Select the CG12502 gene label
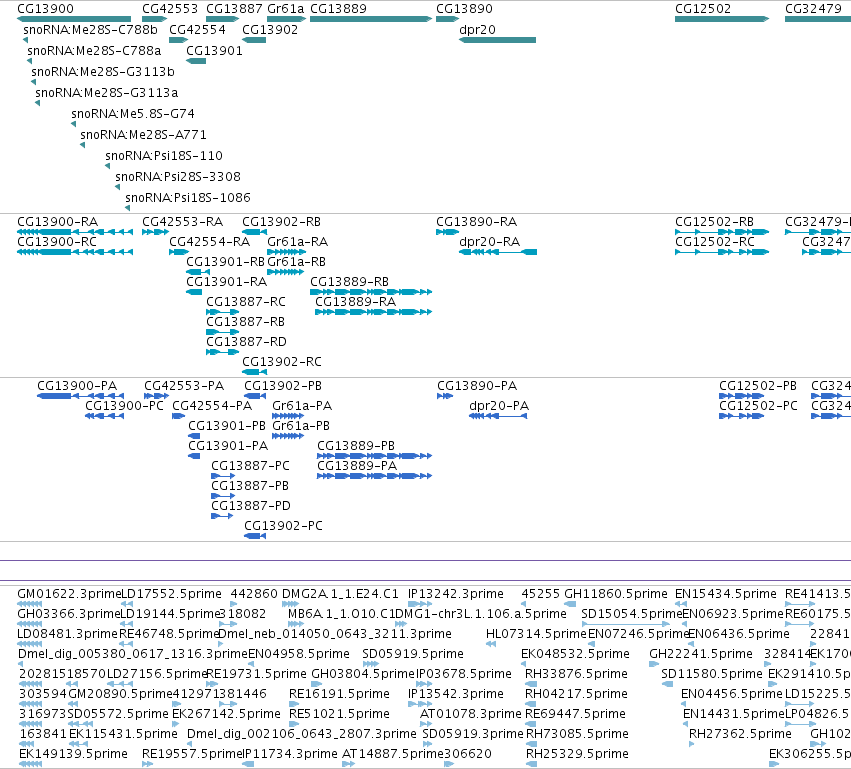 [x=703, y=9]
